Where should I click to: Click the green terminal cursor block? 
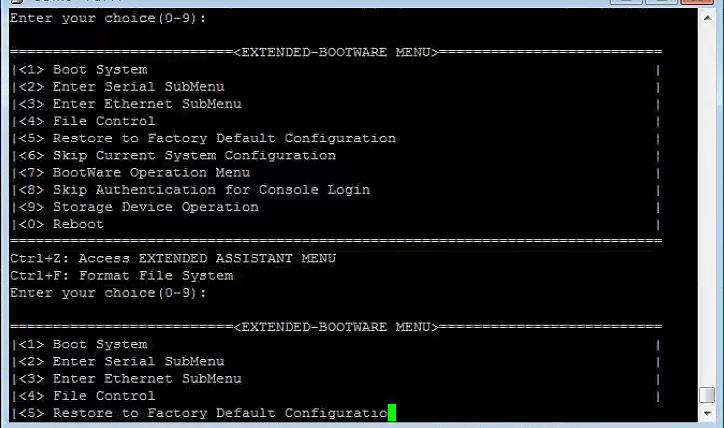click(392, 413)
